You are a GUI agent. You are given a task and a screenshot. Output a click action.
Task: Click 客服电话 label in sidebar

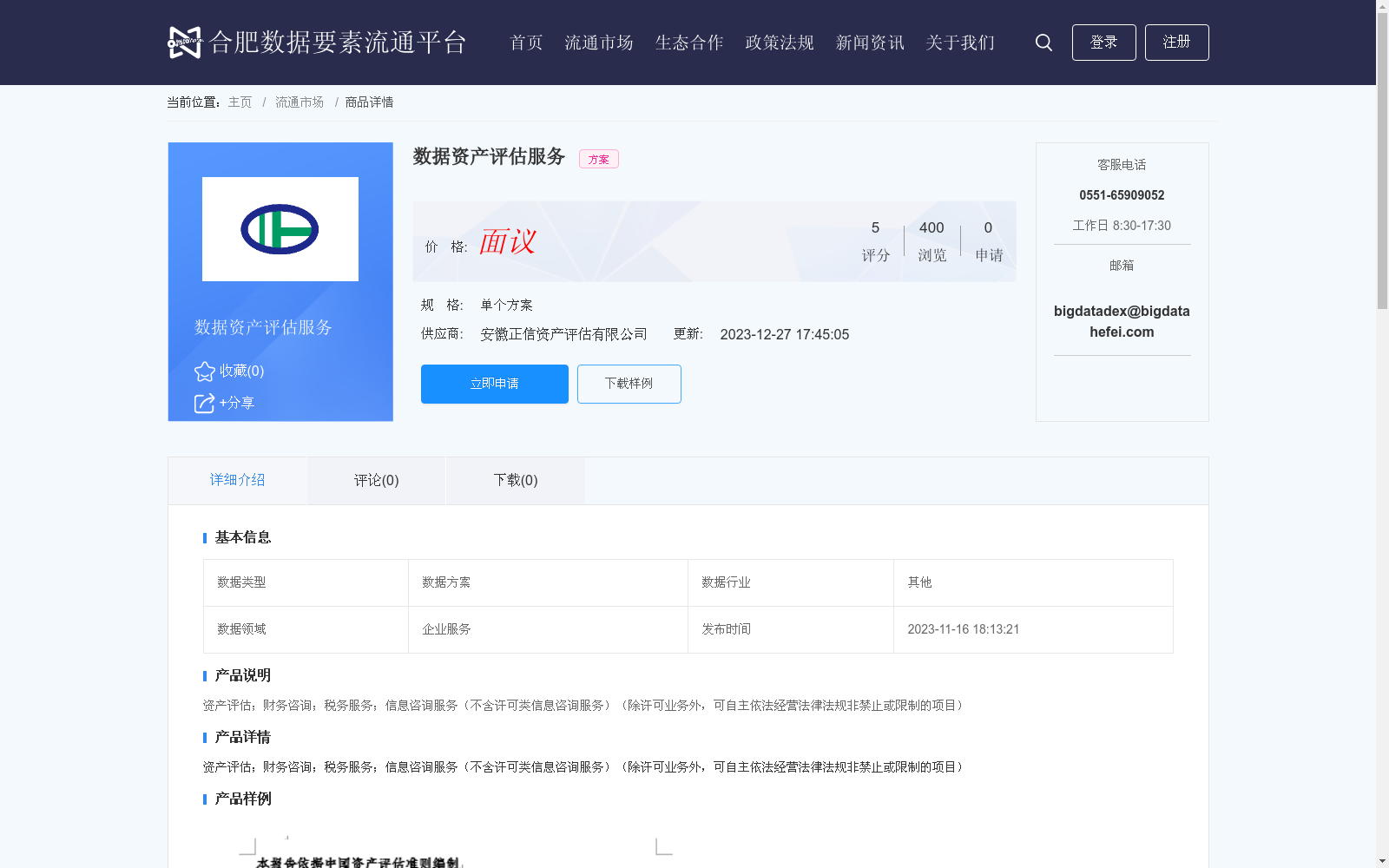pyautogui.click(x=1122, y=165)
